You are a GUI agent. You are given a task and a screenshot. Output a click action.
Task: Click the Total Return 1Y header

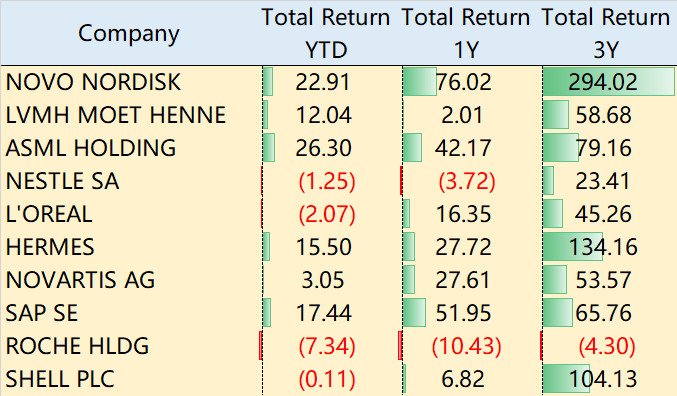pyautogui.click(x=466, y=34)
